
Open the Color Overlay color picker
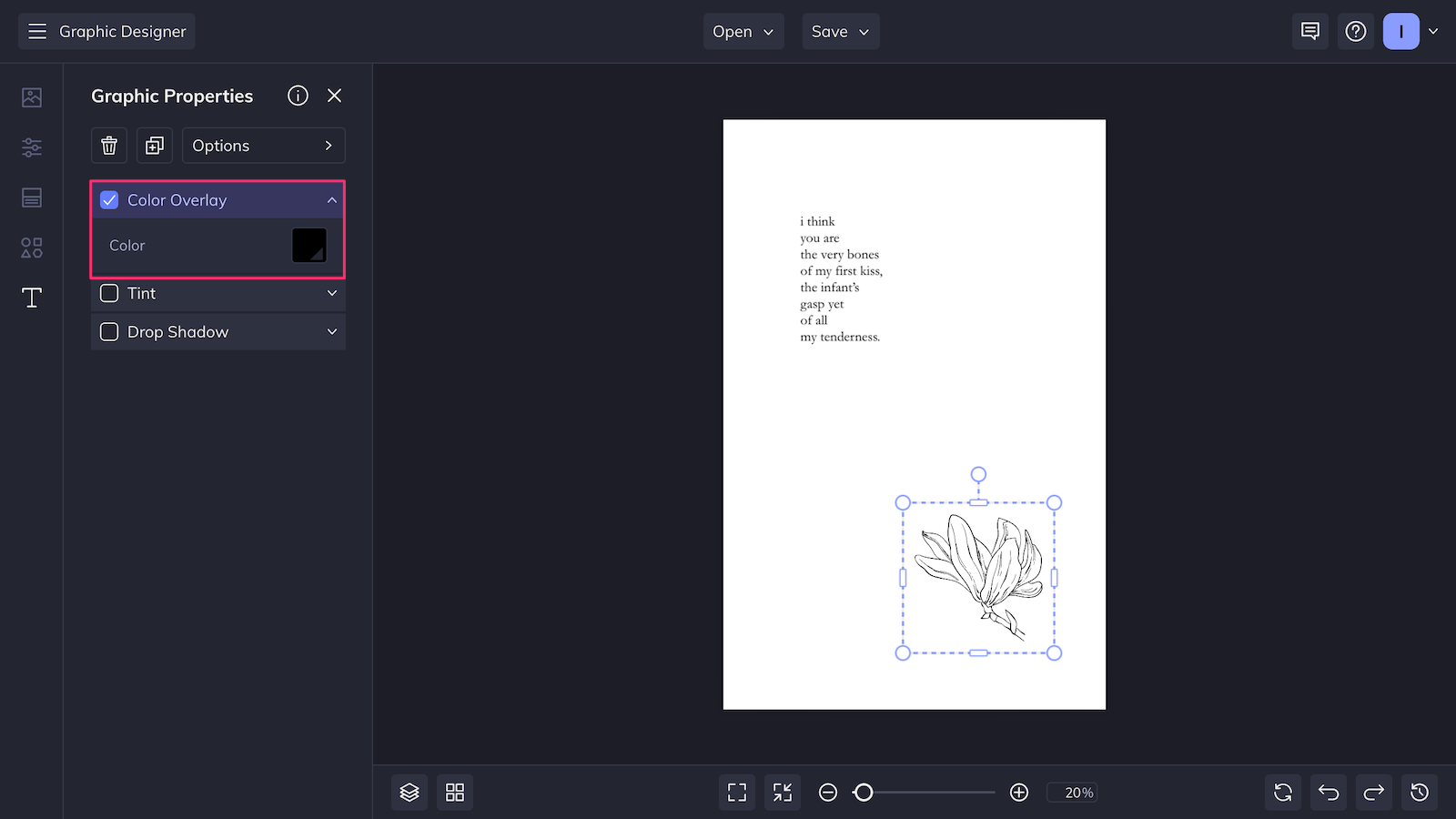[x=309, y=245]
